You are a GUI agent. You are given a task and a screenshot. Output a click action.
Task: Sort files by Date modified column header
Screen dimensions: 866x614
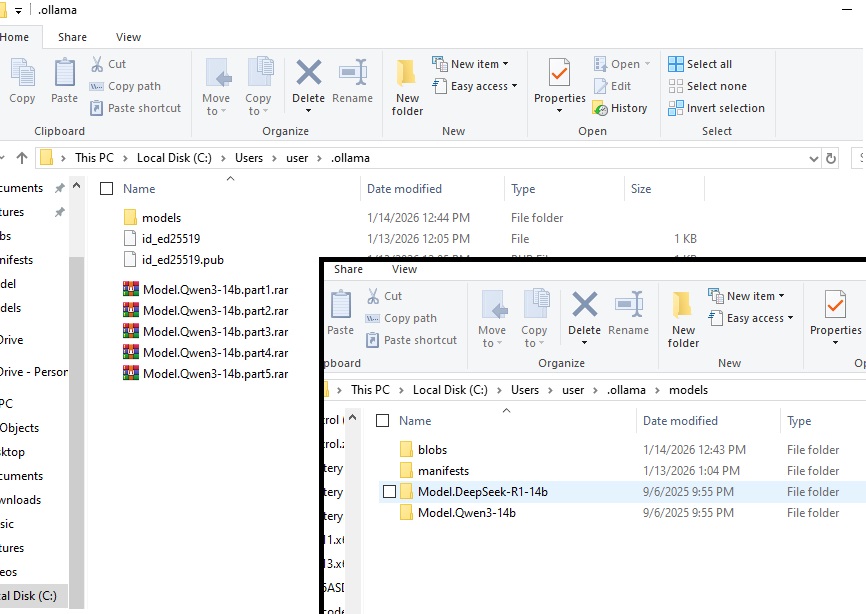tap(406, 188)
